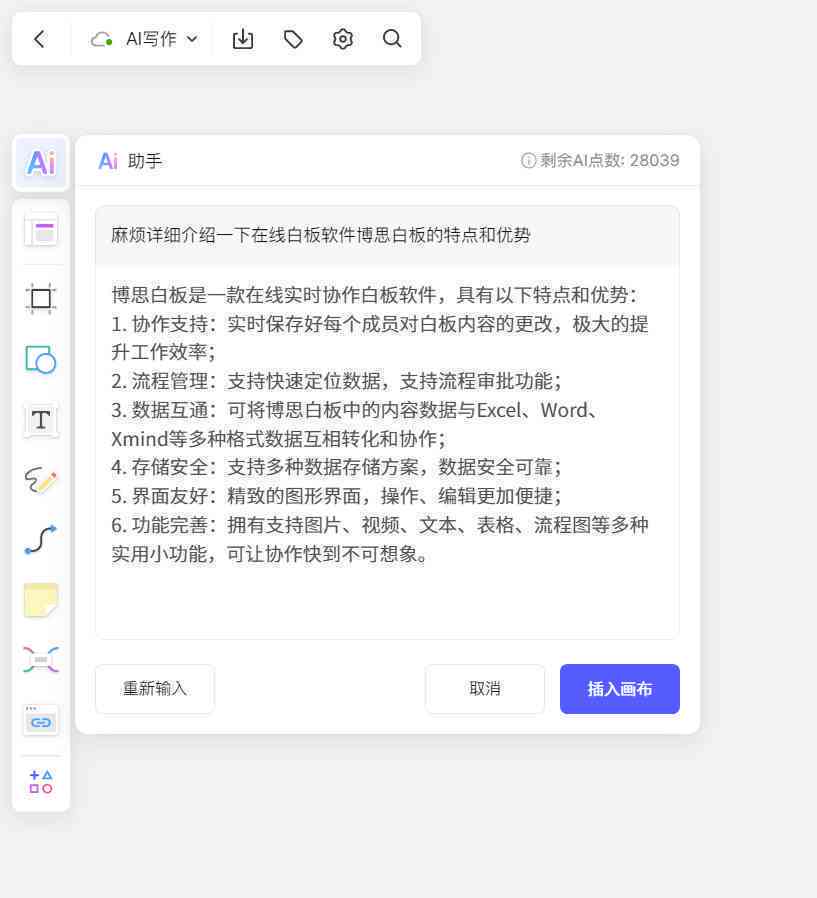Select the pen drawing tool
The width and height of the screenshot is (817, 898).
pyautogui.click(x=41, y=480)
